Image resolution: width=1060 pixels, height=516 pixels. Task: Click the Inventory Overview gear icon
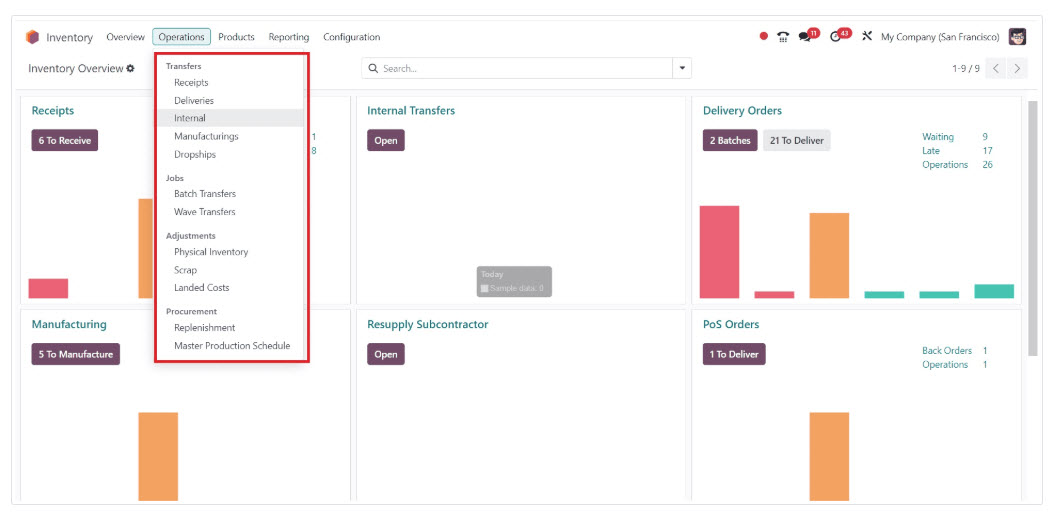pos(130,69)
